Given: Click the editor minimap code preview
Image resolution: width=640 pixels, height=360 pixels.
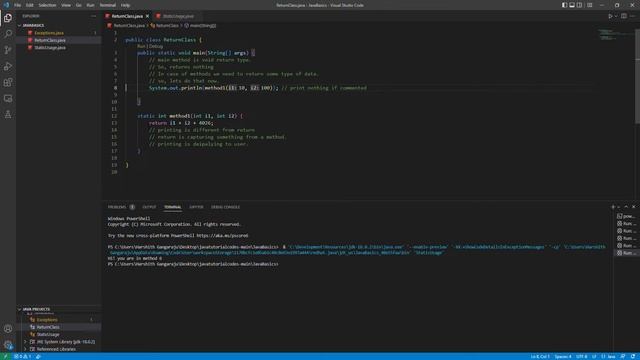Looking at the screenshot, I should pos(616,35).
